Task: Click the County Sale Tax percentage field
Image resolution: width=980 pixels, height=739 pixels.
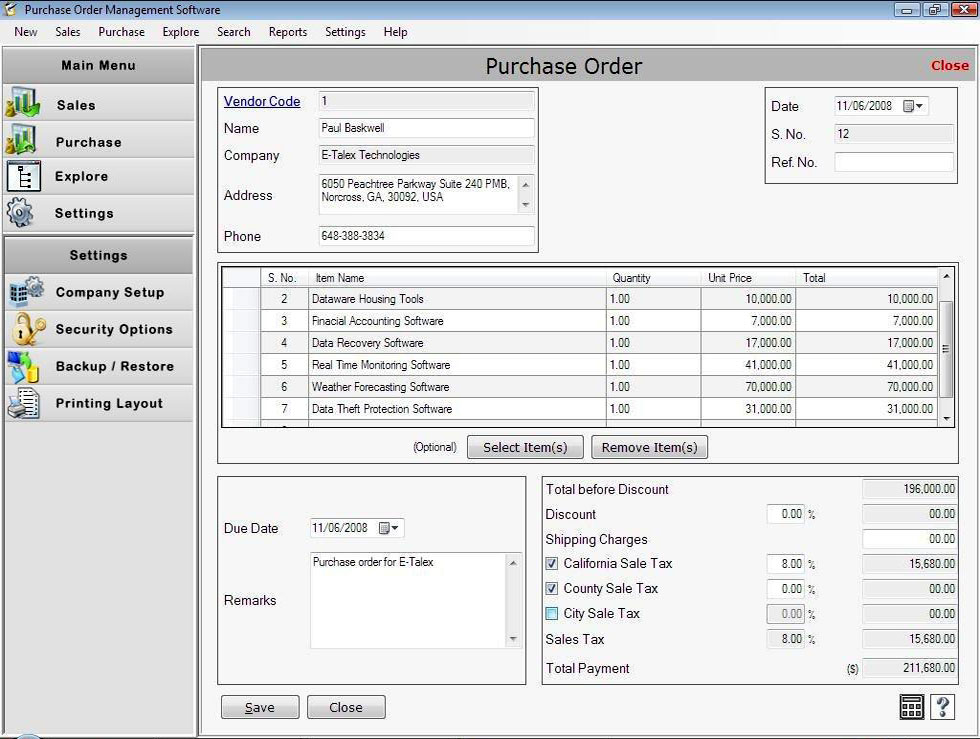Action: pyautogui.click(x=786, y=588)
